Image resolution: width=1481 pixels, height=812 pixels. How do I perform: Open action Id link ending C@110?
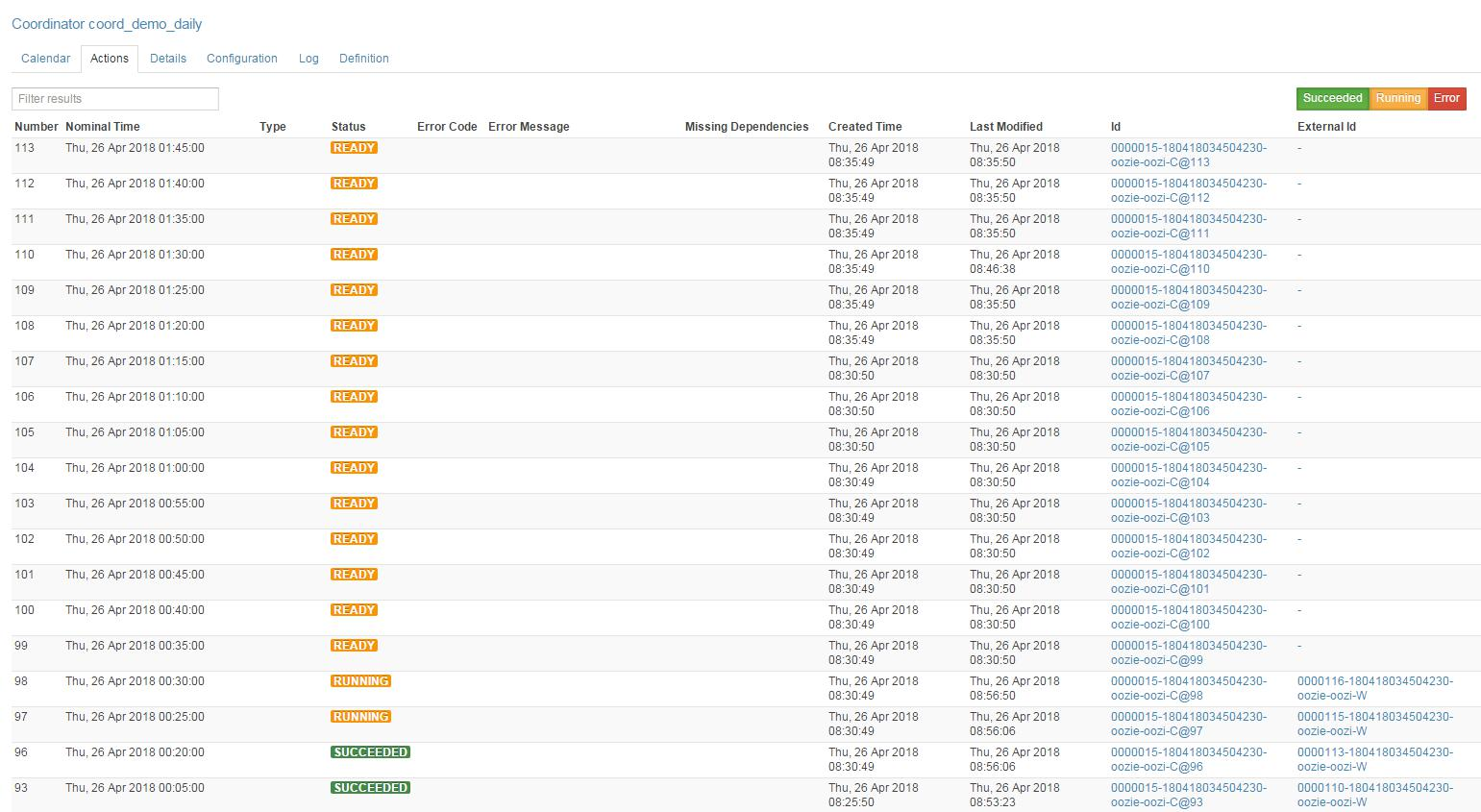point(1189,262)
